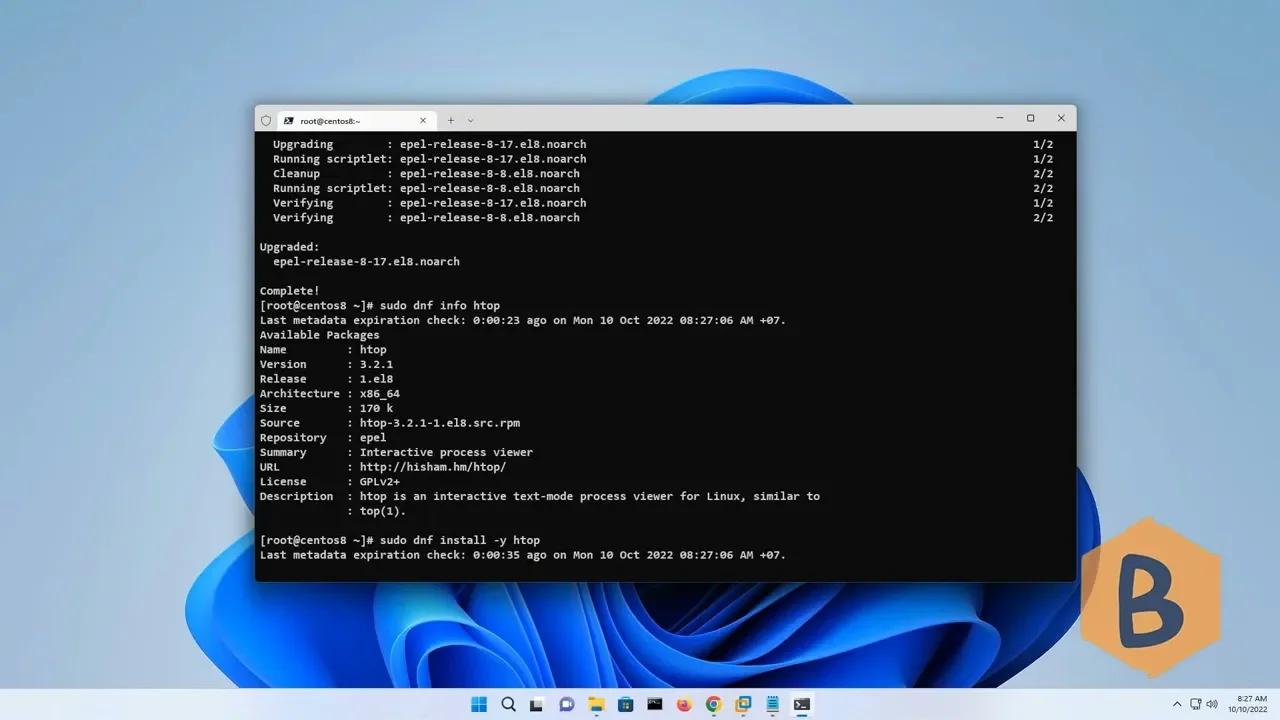This screenshot has width=1280, height=720.
Task: Launch Google Chrome from the taskbar
Action: tap(713, 704)
